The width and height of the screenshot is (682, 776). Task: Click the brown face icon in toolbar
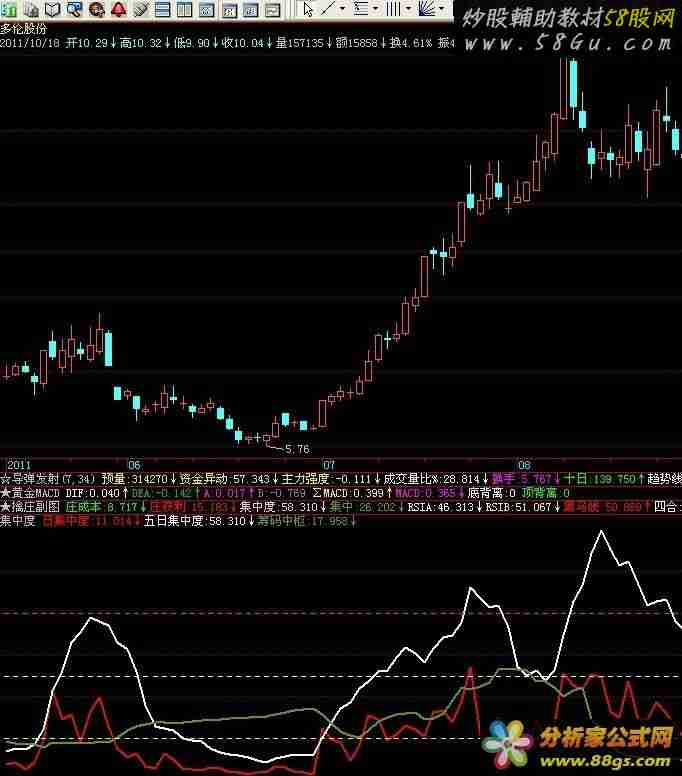(97, 9)
